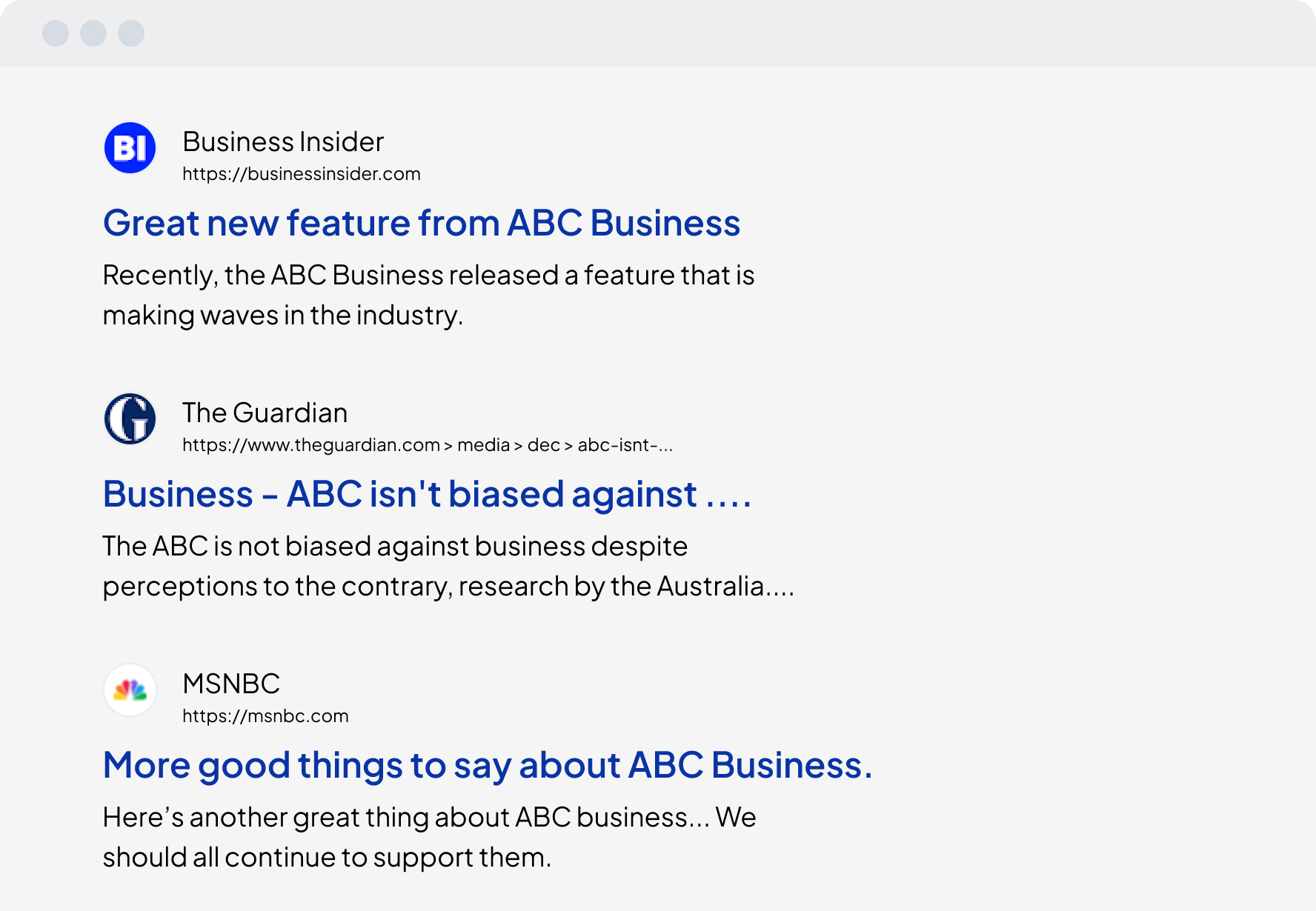Click the msnbc.com URL
This screenshot has height=911, width=1316.
click(265, 716)
